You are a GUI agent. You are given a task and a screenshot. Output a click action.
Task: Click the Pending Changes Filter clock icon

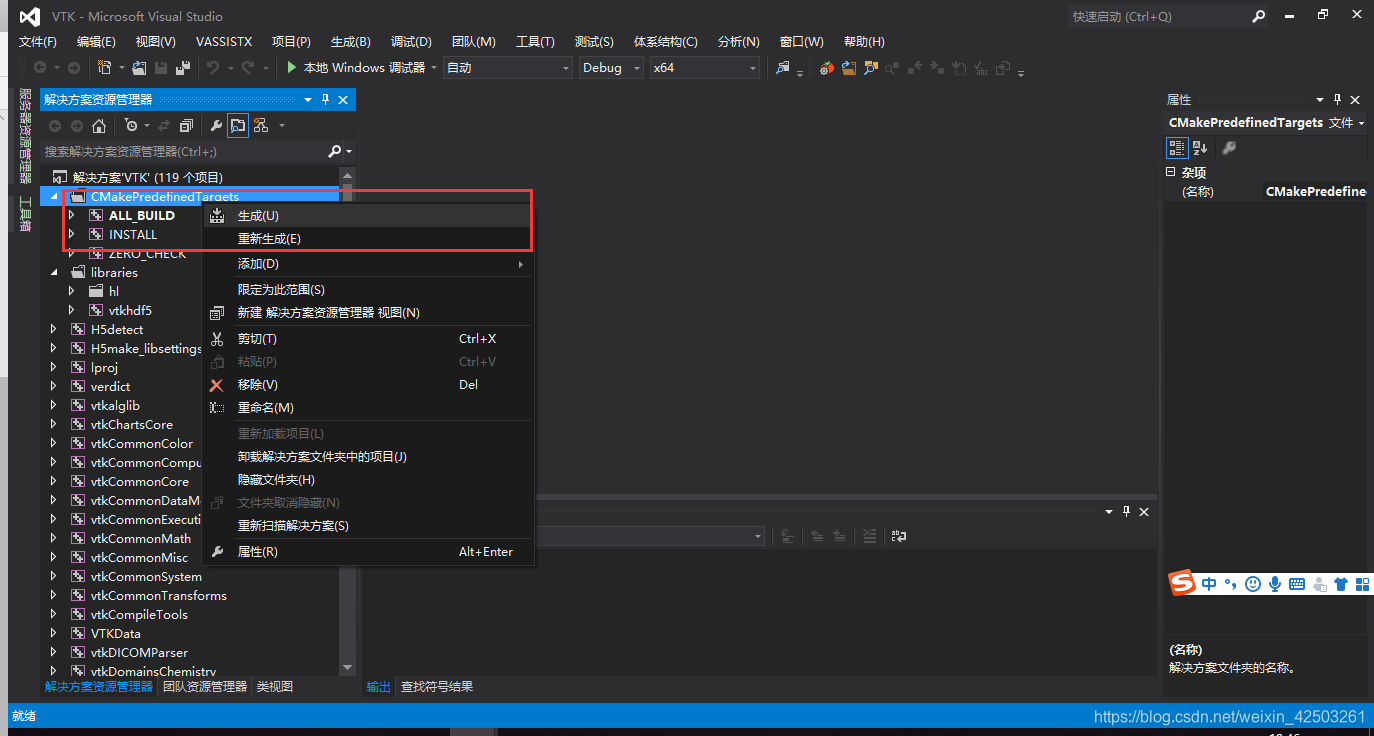click(x=131, y=126)
